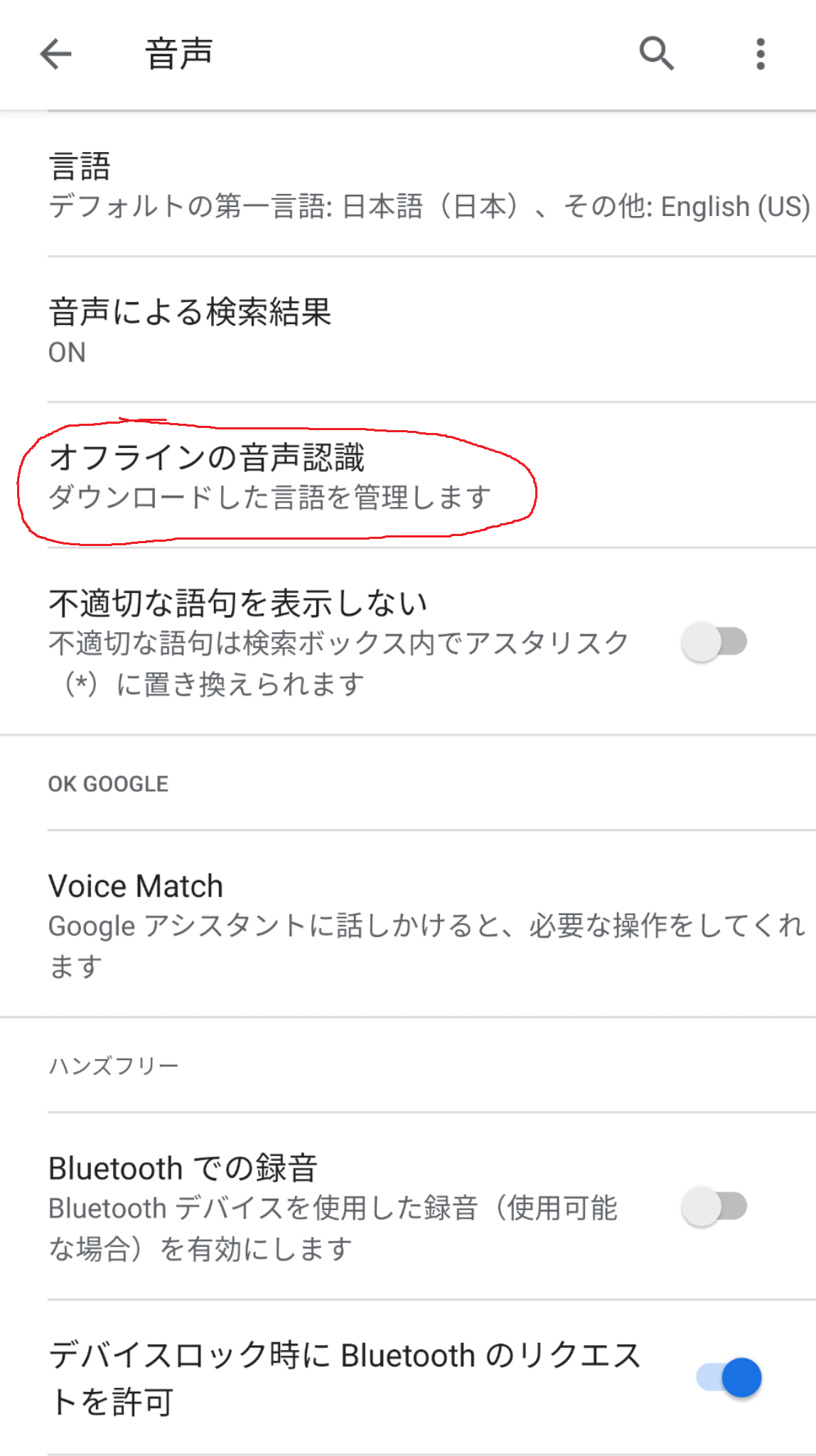Click the ON status under 音声による検索結果
The width and height of the screenshot is (816, 1456).
click(x=67, y=353)
